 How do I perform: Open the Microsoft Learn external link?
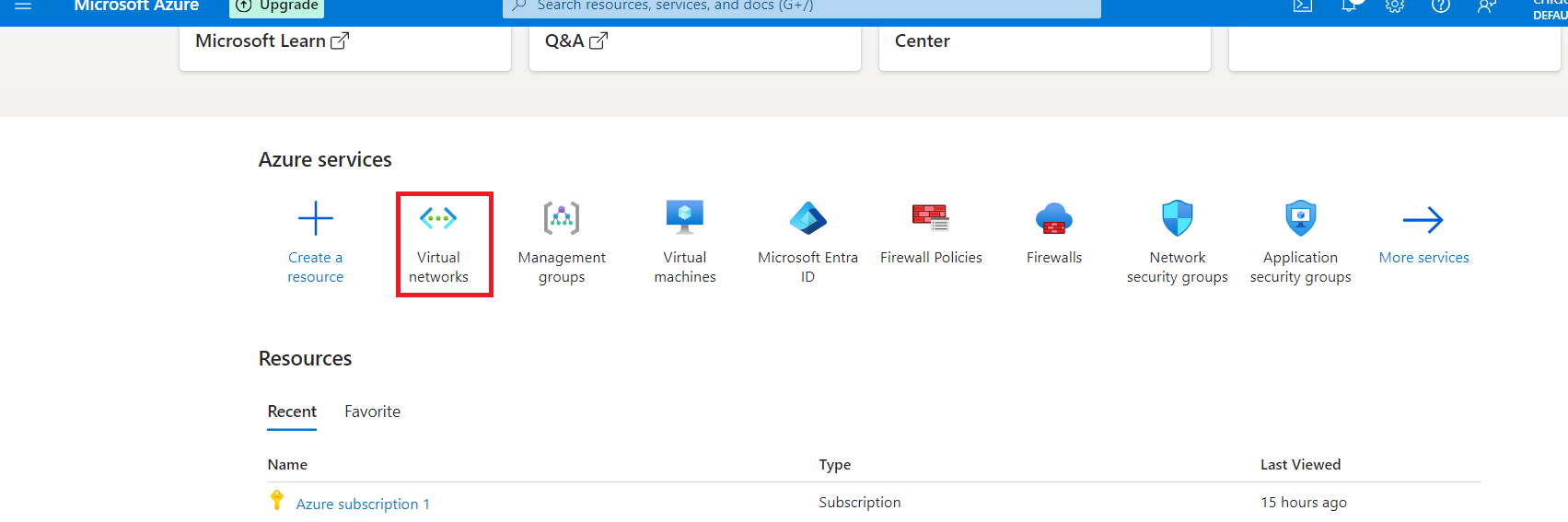pos(272,41)
